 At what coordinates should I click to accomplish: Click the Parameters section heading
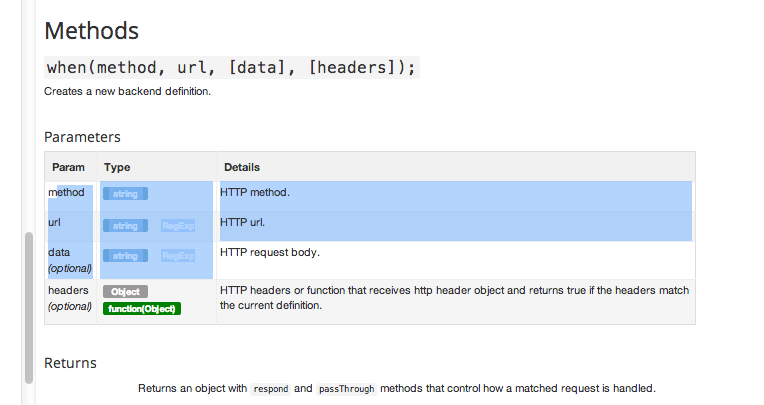[x=82, y=137]
